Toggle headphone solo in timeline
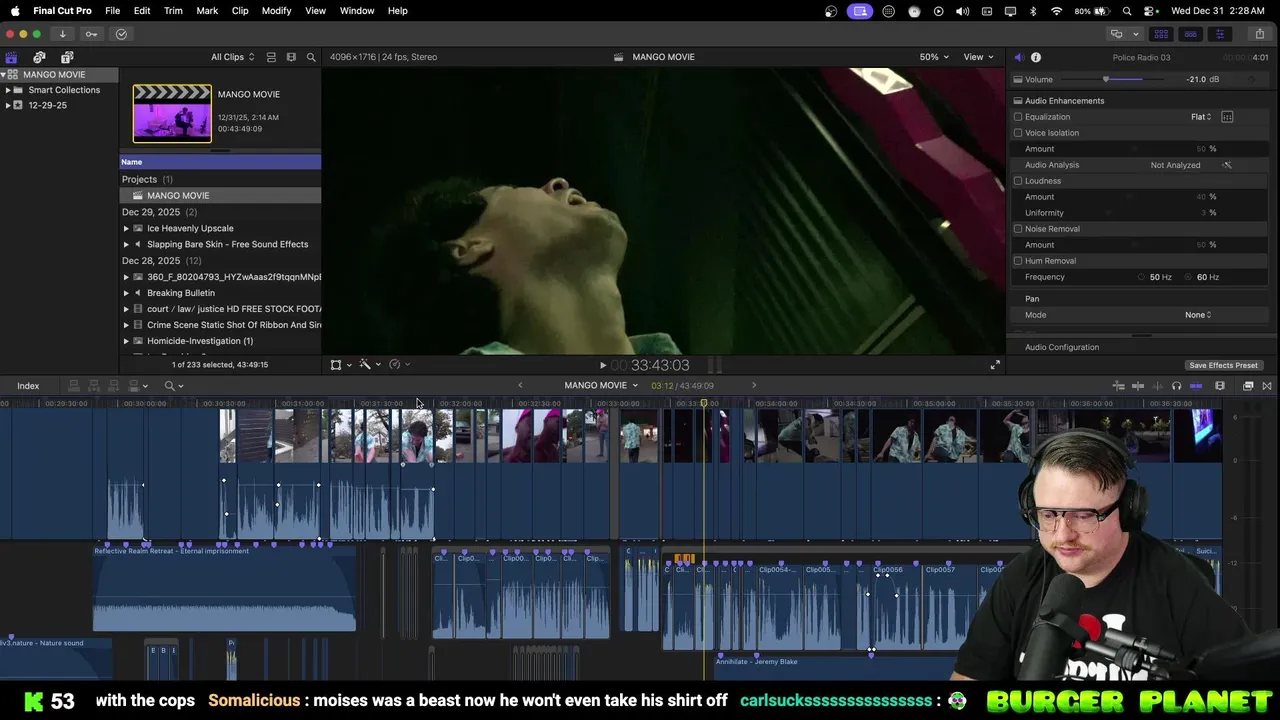The height and width of the screenshot is (720, 1280). [x=1176, y=386]
